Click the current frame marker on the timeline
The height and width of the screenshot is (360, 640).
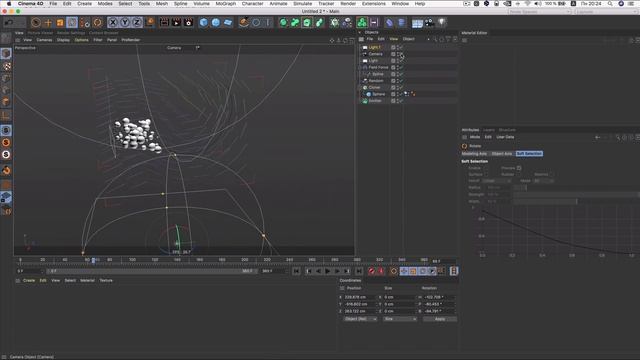coord(93,260)
